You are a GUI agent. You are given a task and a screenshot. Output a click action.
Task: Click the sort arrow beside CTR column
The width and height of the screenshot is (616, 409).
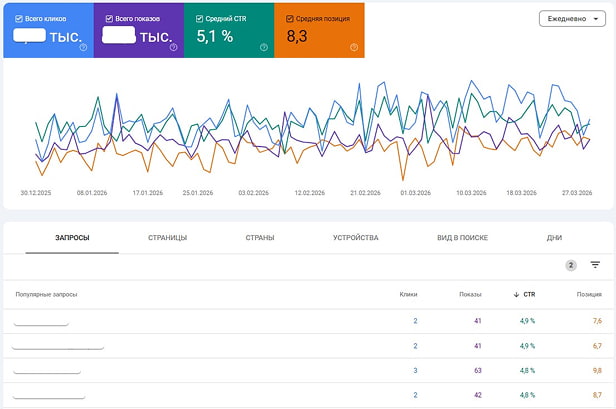pos(516,294)
